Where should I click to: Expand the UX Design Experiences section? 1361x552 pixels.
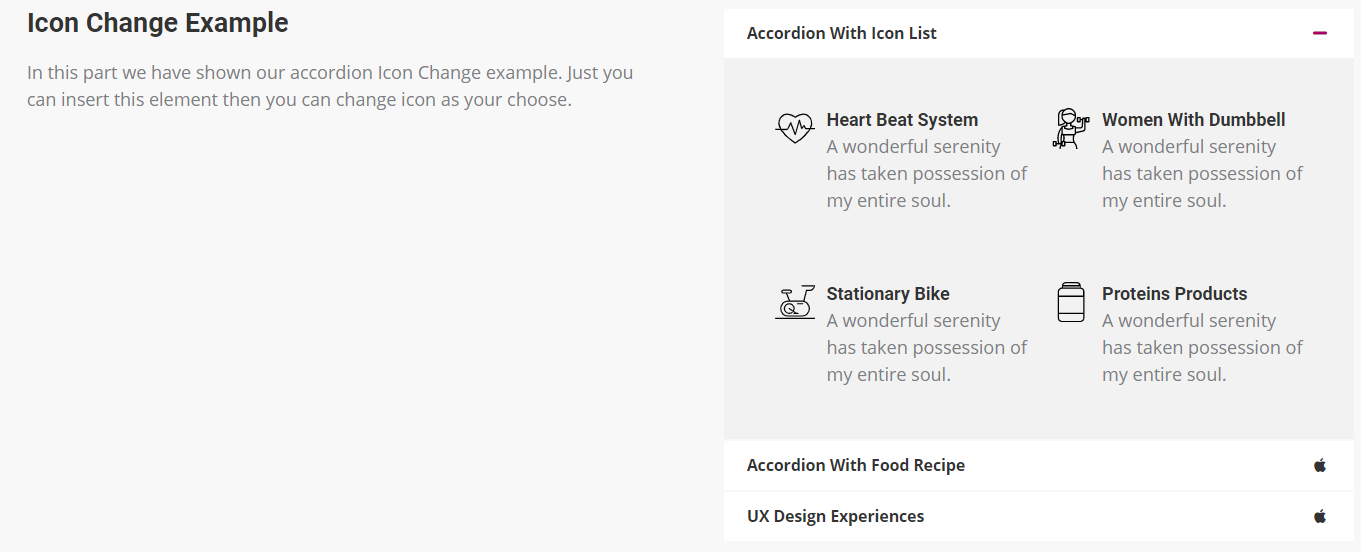pyautogui.click(x=835, y=516)
